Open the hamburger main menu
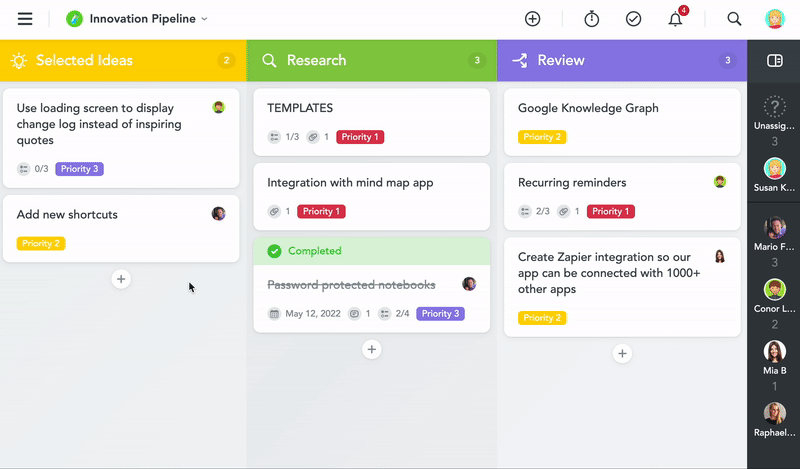800x469 pixels. pos(25,19)
